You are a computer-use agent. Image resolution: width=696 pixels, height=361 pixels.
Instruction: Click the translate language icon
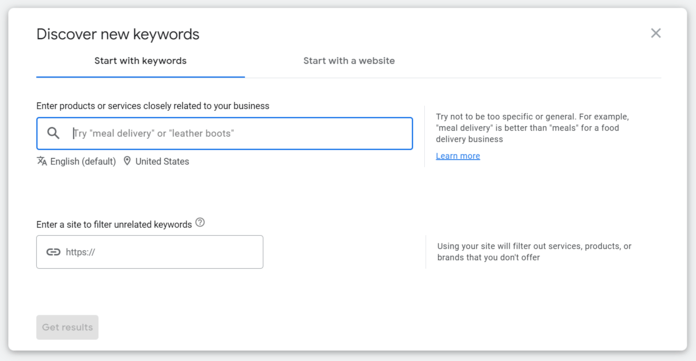[x=42, y=161]
